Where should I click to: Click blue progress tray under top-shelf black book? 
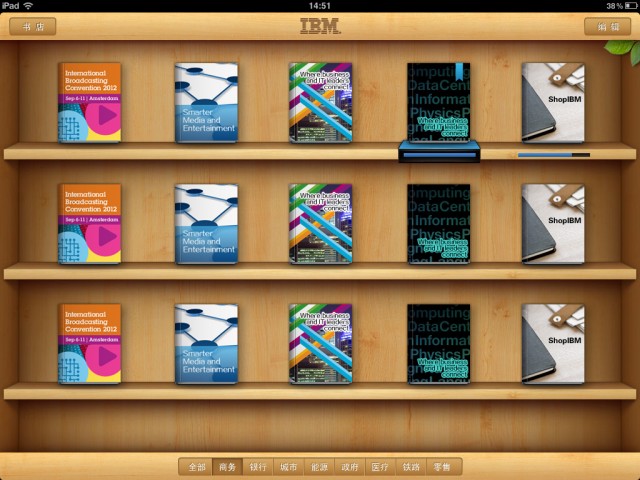pos(439,151)
